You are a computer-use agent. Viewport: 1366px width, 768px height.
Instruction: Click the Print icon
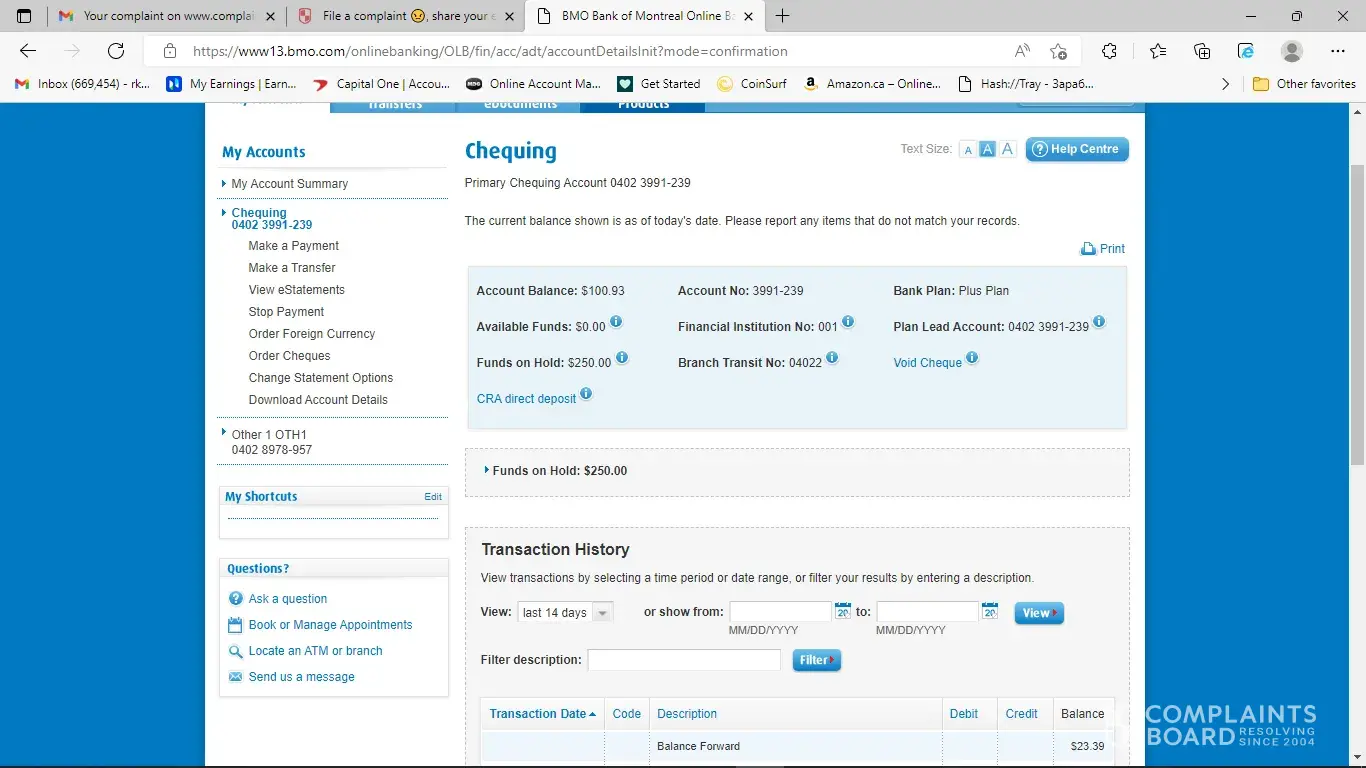1088,249
